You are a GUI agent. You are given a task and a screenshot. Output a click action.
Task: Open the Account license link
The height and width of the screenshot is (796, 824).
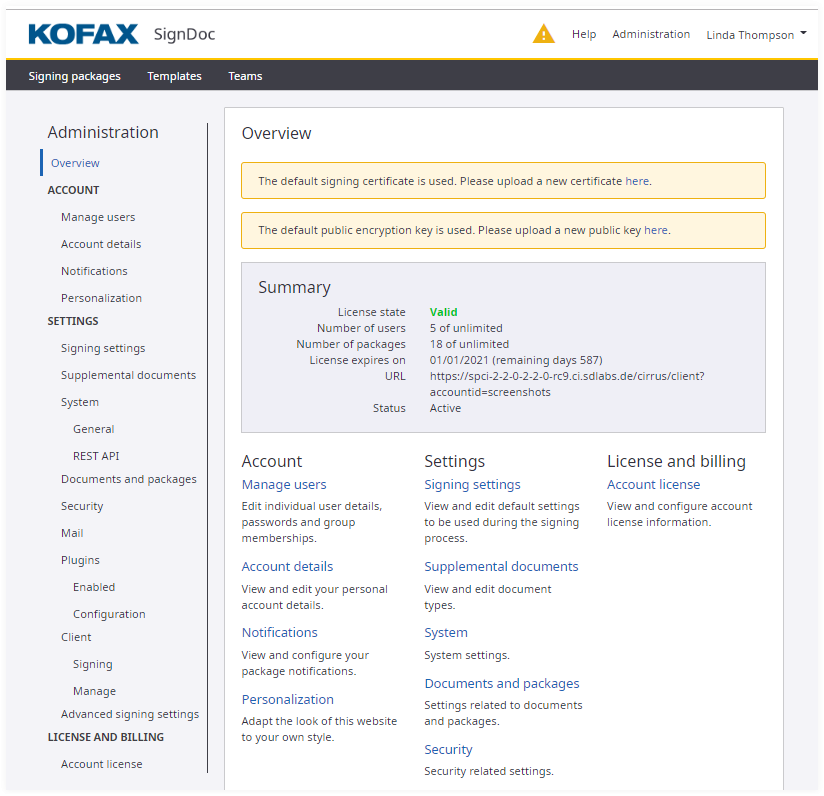(653, 484)
